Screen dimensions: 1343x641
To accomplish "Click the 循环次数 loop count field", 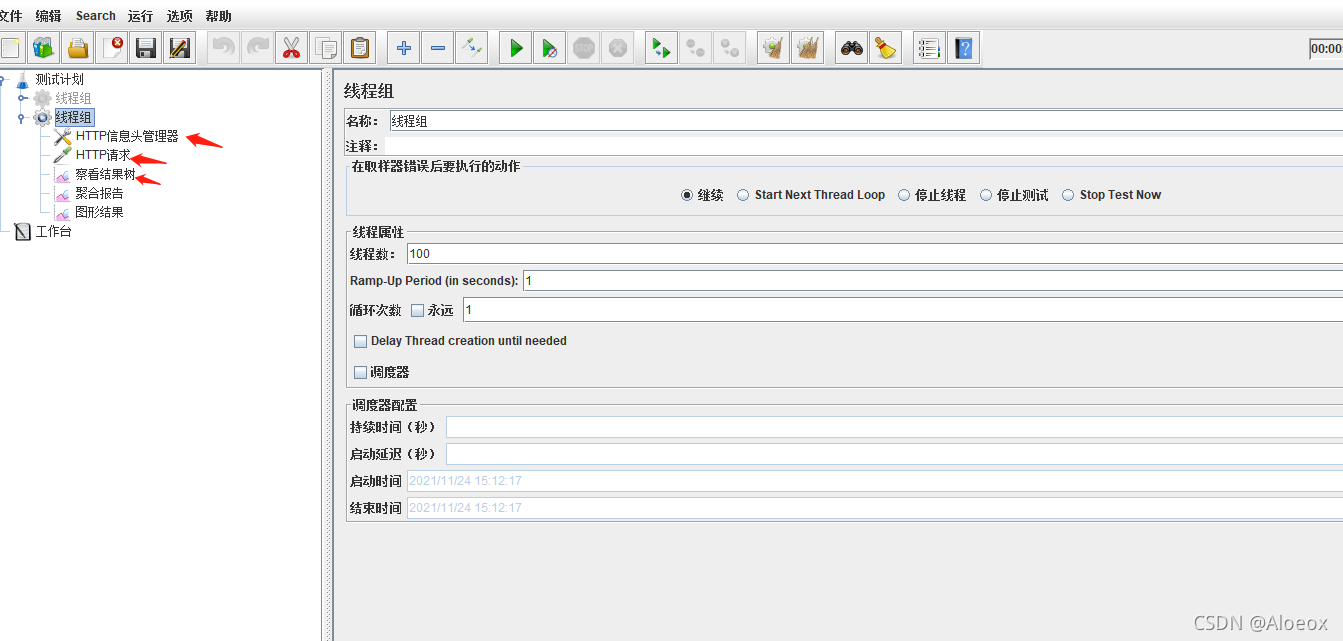I will pyautogui.click(x=903, y=310).
